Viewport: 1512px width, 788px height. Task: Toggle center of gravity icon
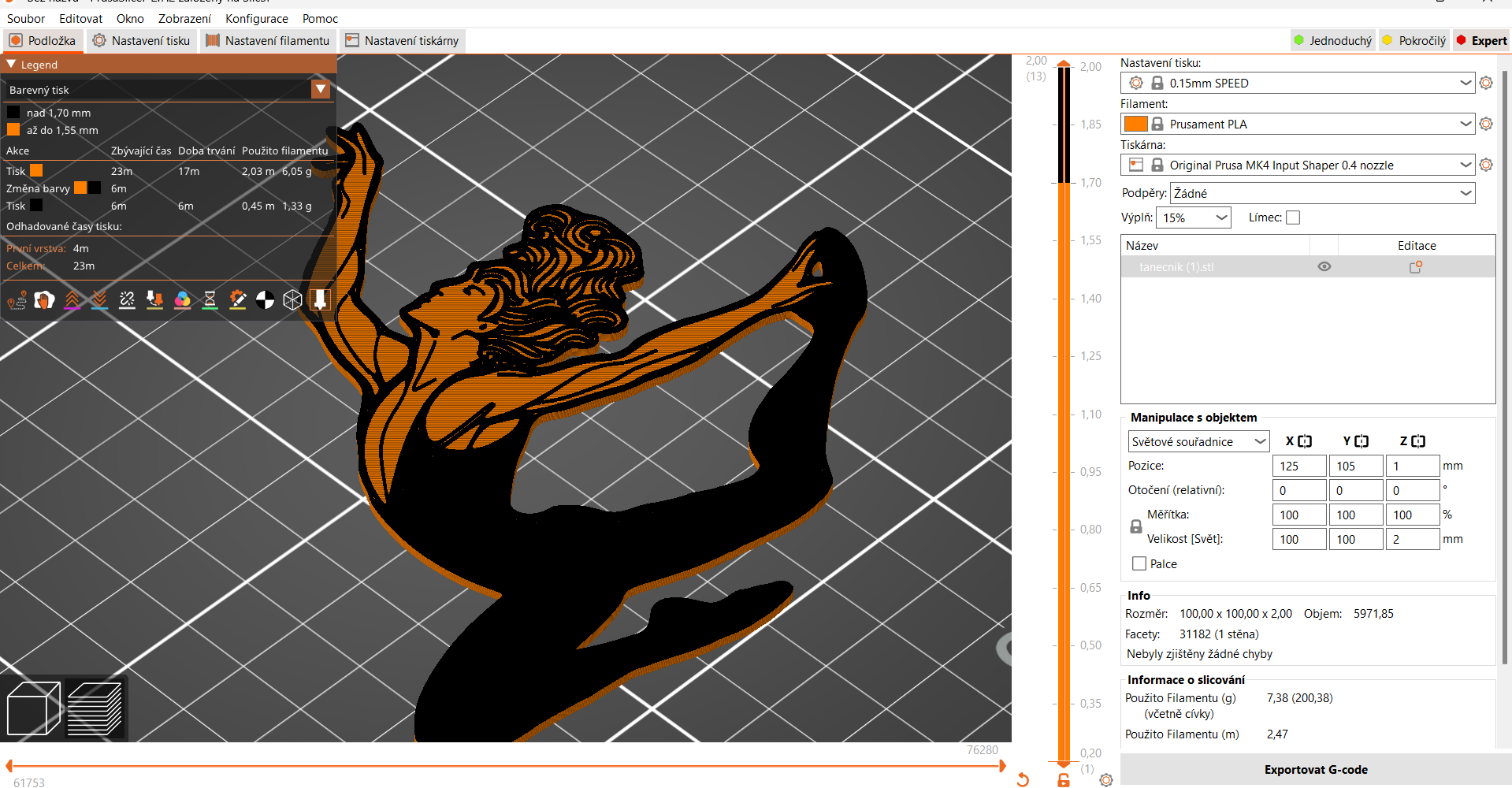coord(266,300)
